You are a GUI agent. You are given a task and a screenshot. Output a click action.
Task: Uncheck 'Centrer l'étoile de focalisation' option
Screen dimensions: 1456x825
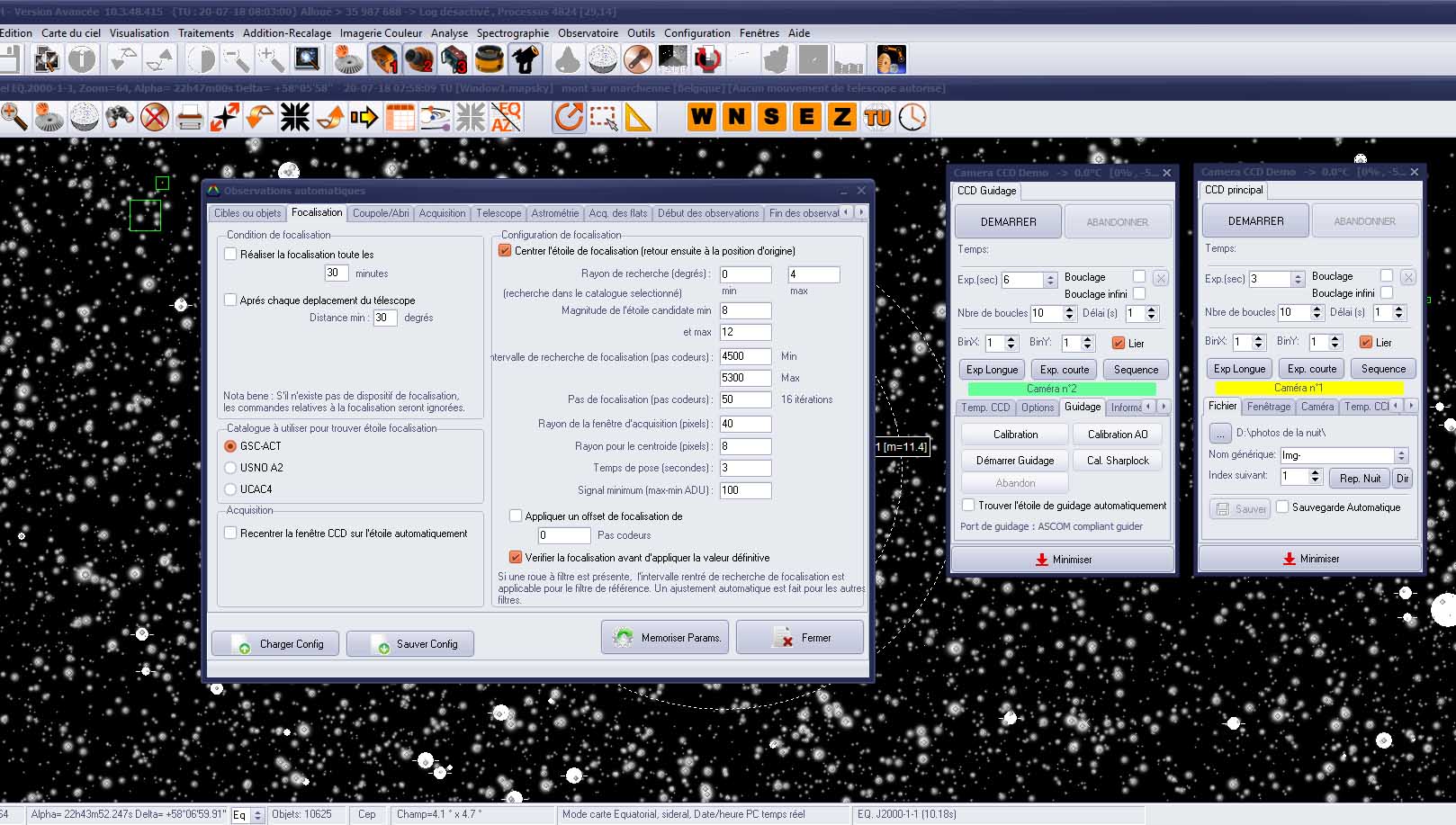[505, 251]
